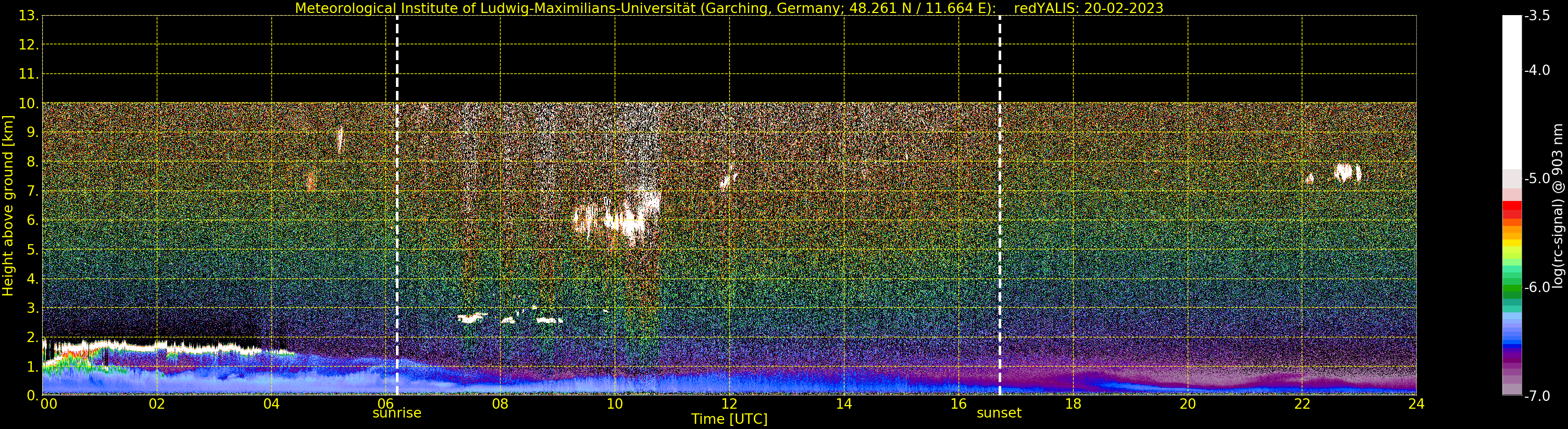Click the x-axis tick label '20'
Screen dimensions: 1568x429
click(x=1188, y=404)
